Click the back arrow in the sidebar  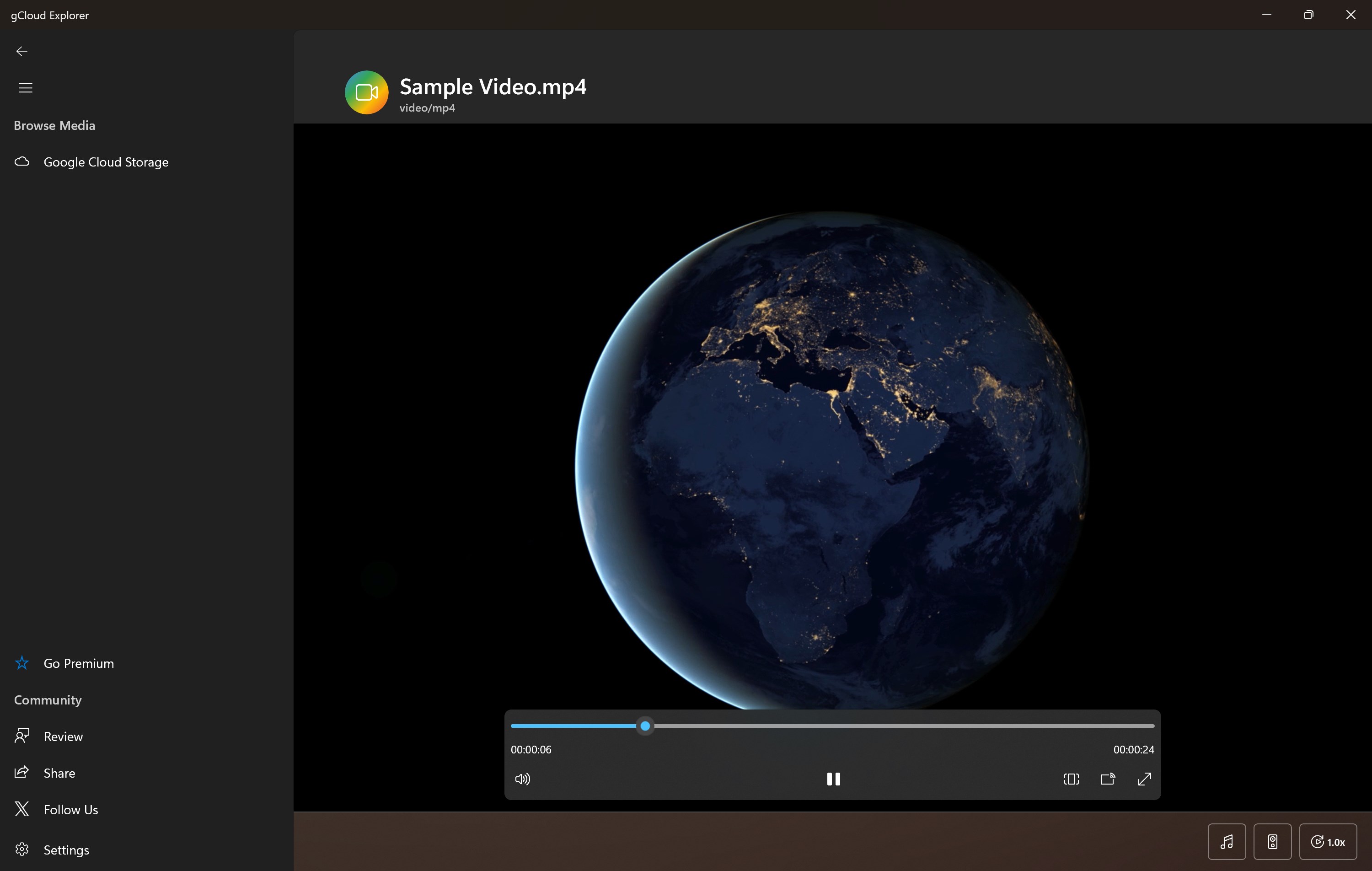[21, 51]
